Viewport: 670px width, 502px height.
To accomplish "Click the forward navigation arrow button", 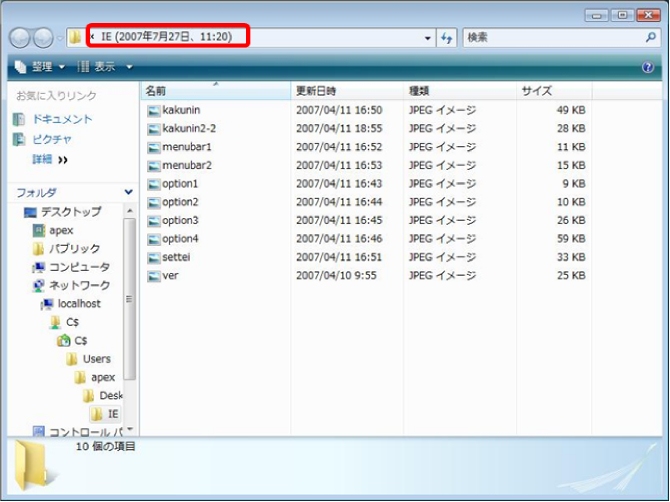I will (x=44, y=37).
